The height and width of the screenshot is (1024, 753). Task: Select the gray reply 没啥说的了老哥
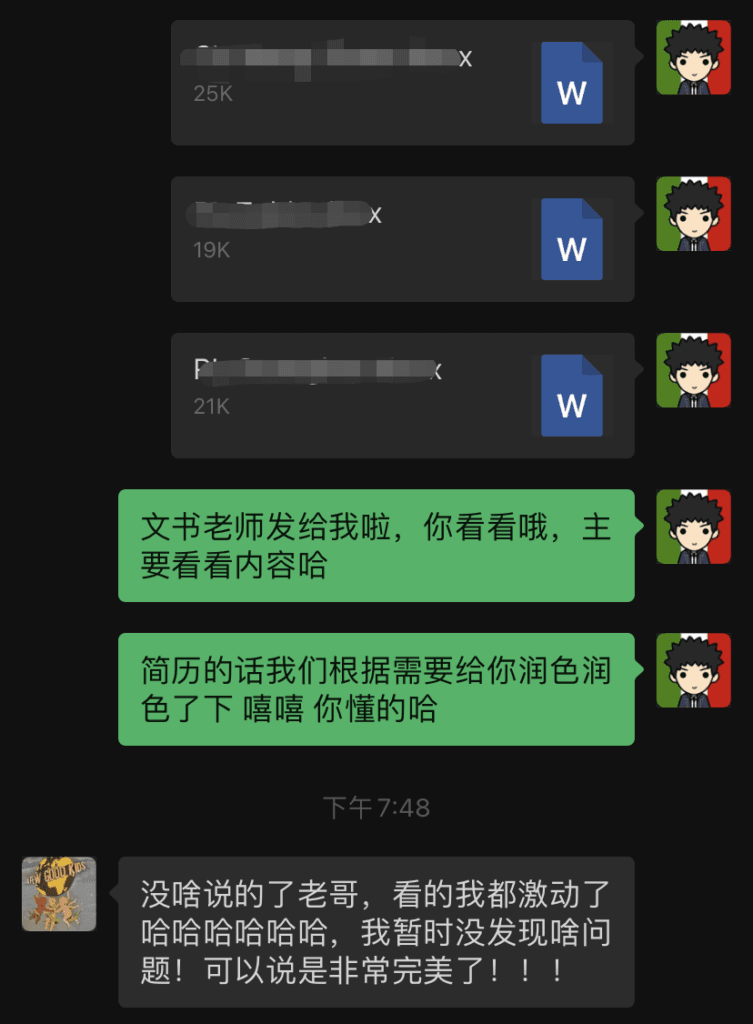[x=376, y=932]
